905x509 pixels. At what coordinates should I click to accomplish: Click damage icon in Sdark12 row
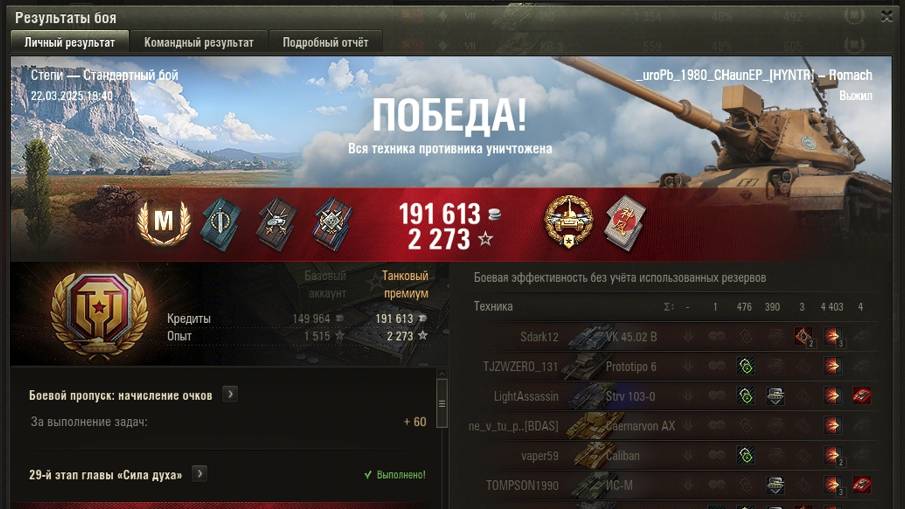pos(832,336)
